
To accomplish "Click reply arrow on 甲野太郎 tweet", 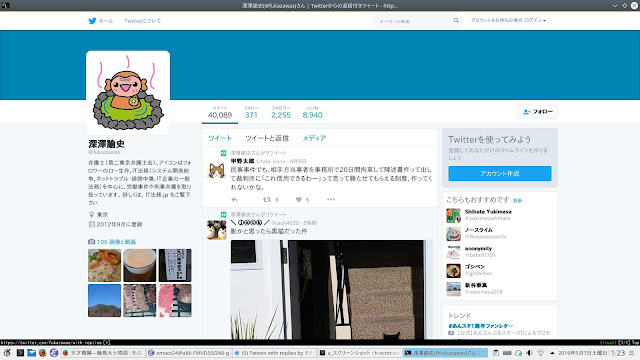I will pos(234,199).
